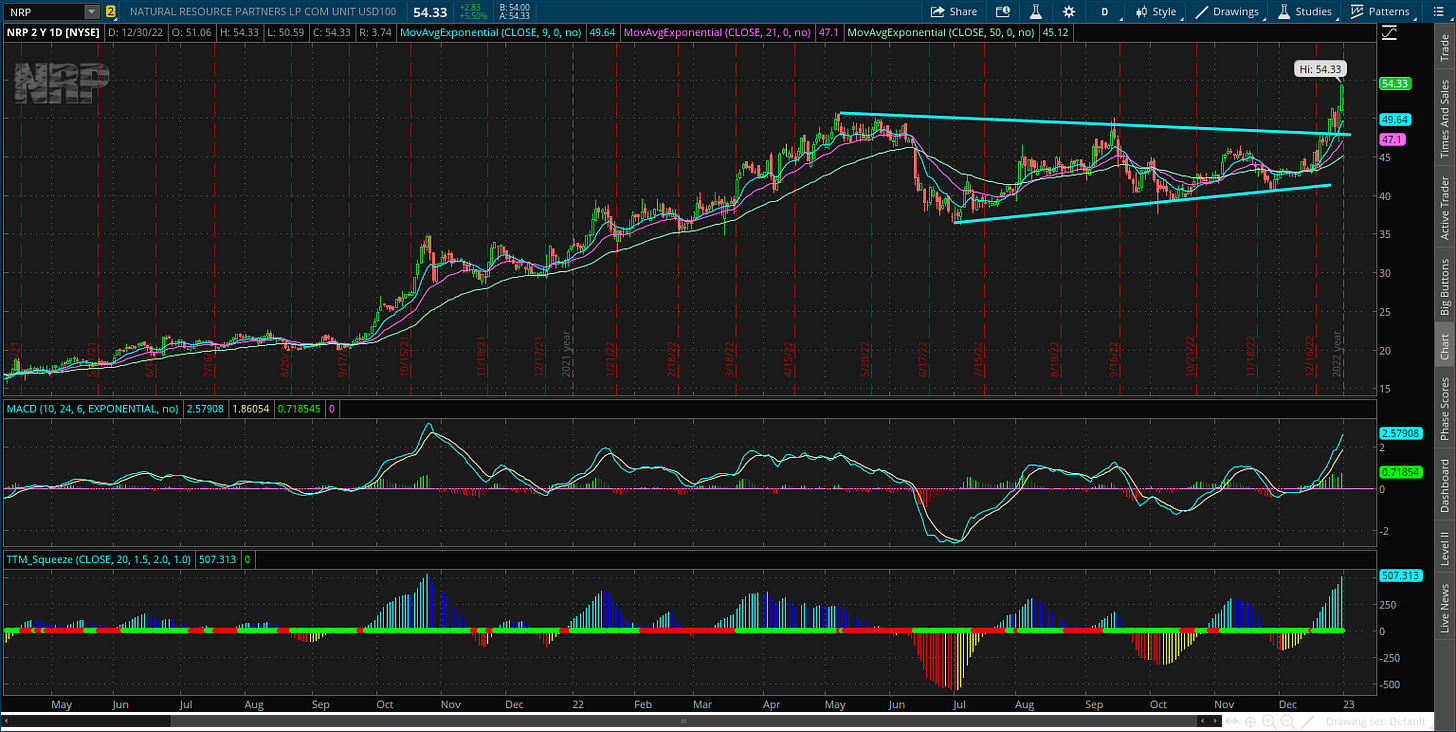Open the Trade sidebar tab
The image size is (1456, 732).
tap(1444, 48)
